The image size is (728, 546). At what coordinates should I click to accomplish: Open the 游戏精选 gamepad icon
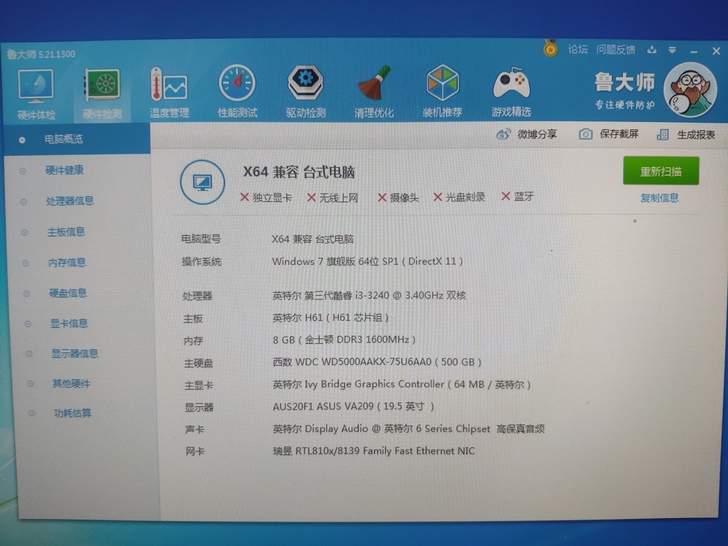point(511,91)
